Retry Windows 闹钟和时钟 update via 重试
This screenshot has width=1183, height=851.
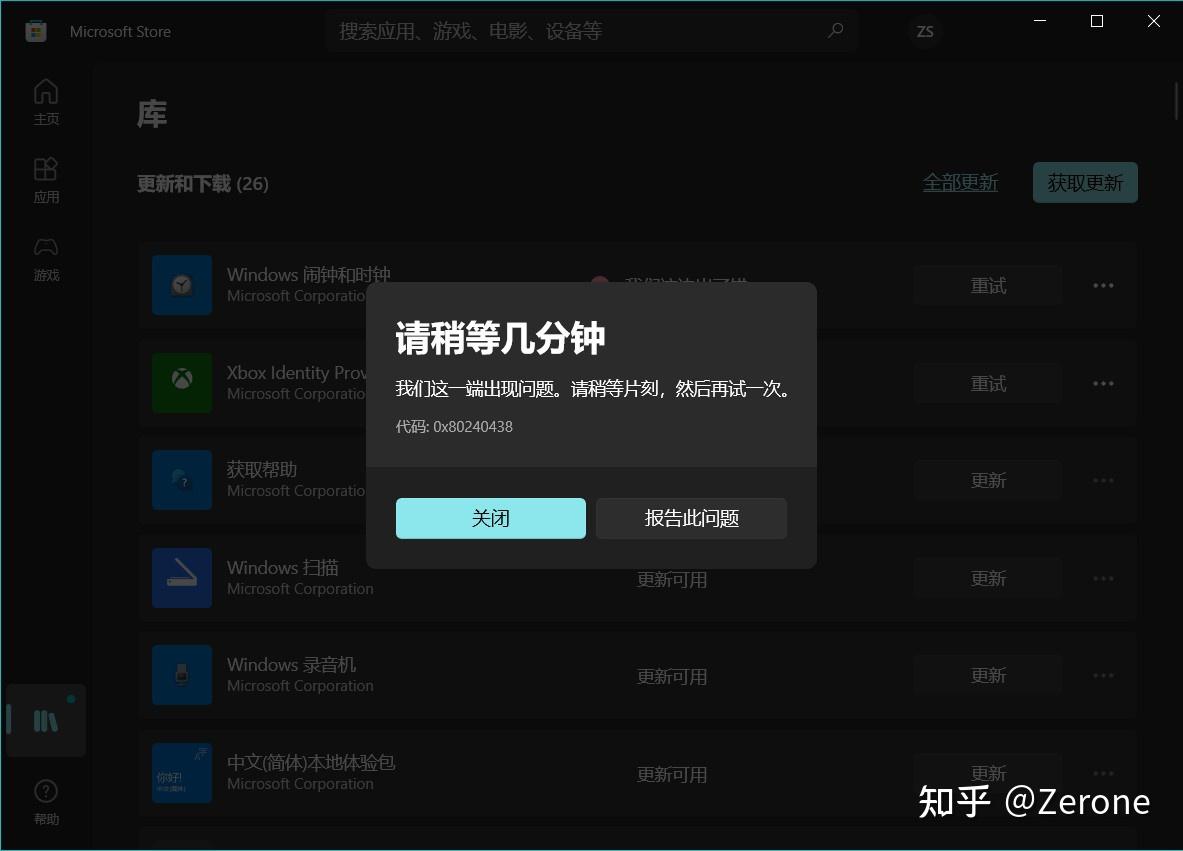[x=988, y=285]
